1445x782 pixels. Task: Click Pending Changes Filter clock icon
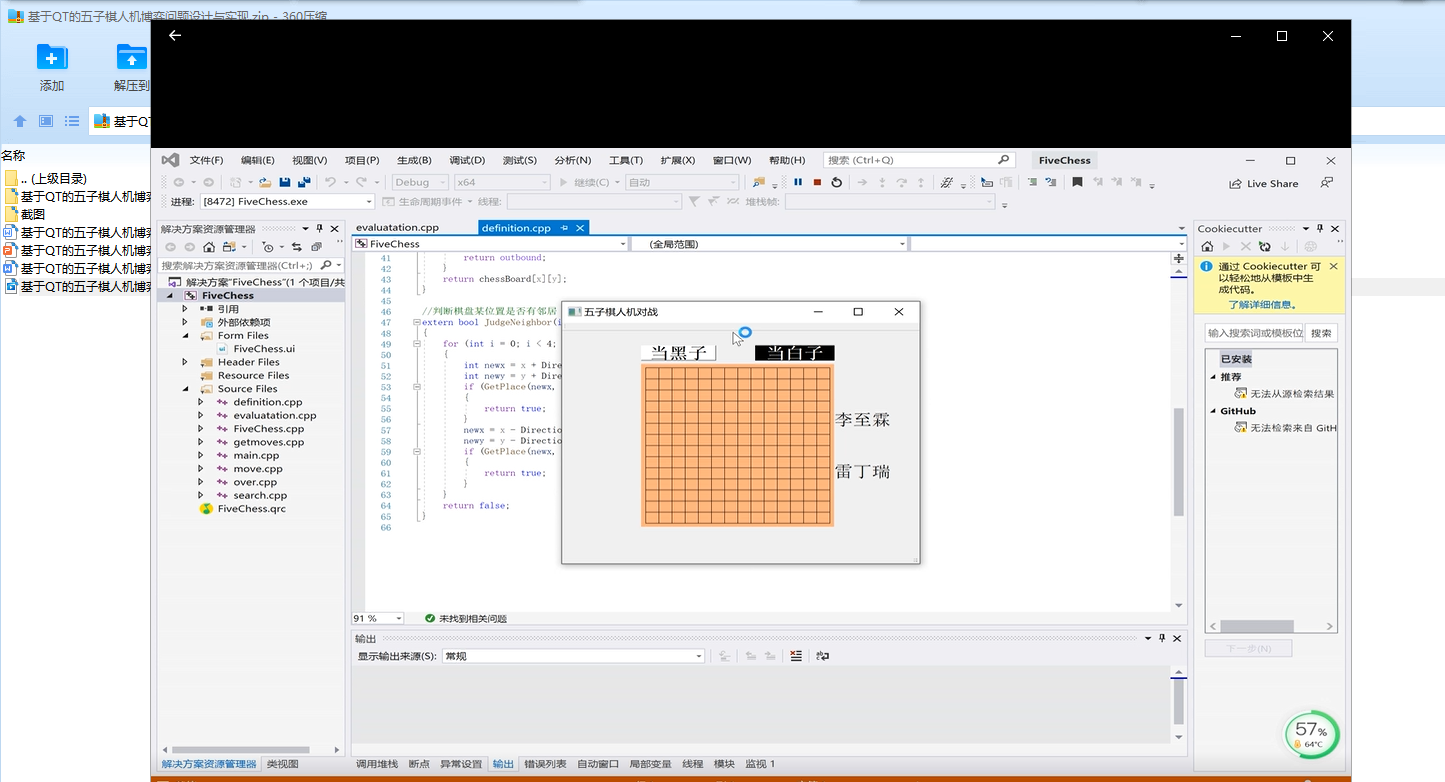[x=268, y=247]
